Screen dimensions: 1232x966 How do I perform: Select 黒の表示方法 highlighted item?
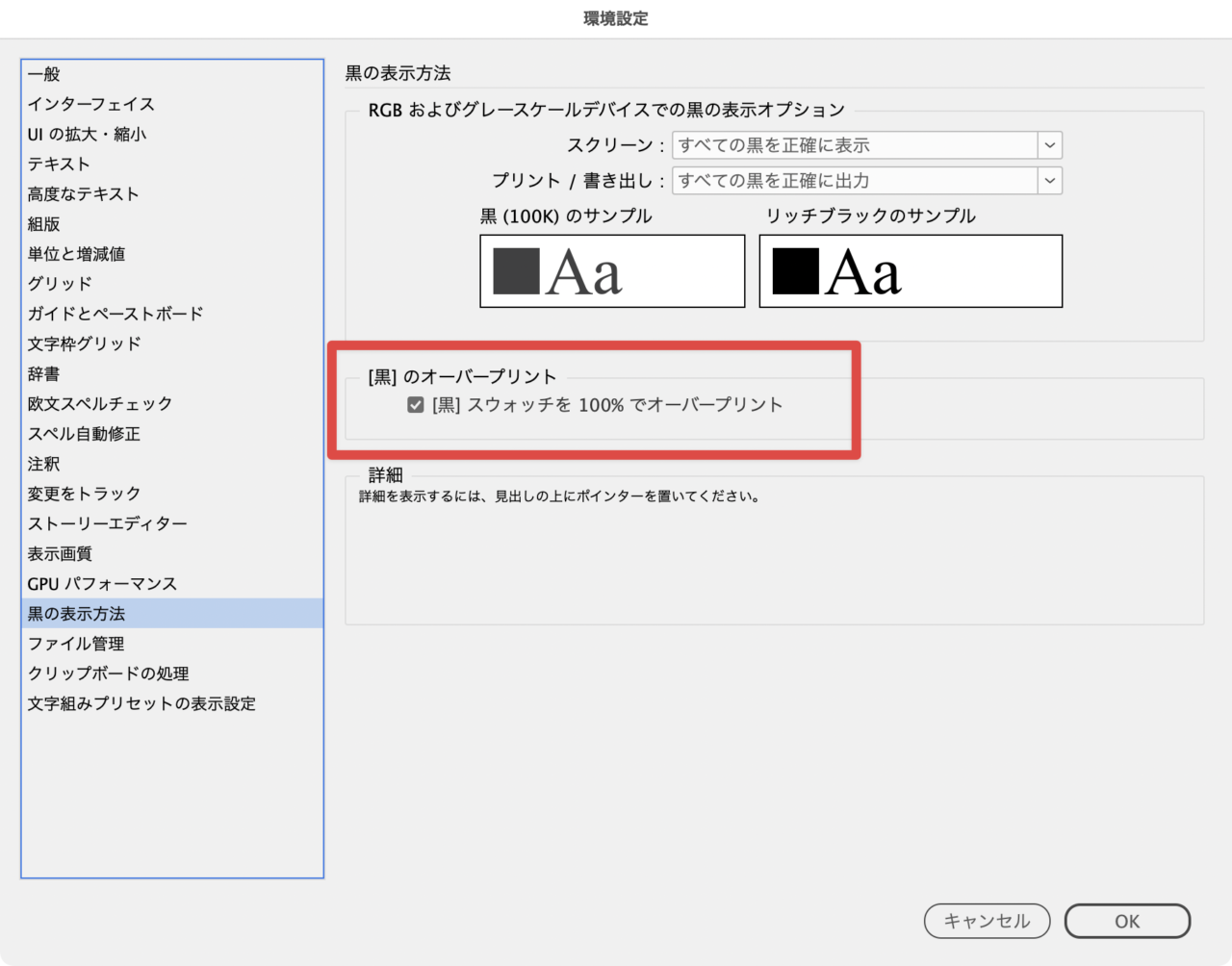(x=172, y=614)
